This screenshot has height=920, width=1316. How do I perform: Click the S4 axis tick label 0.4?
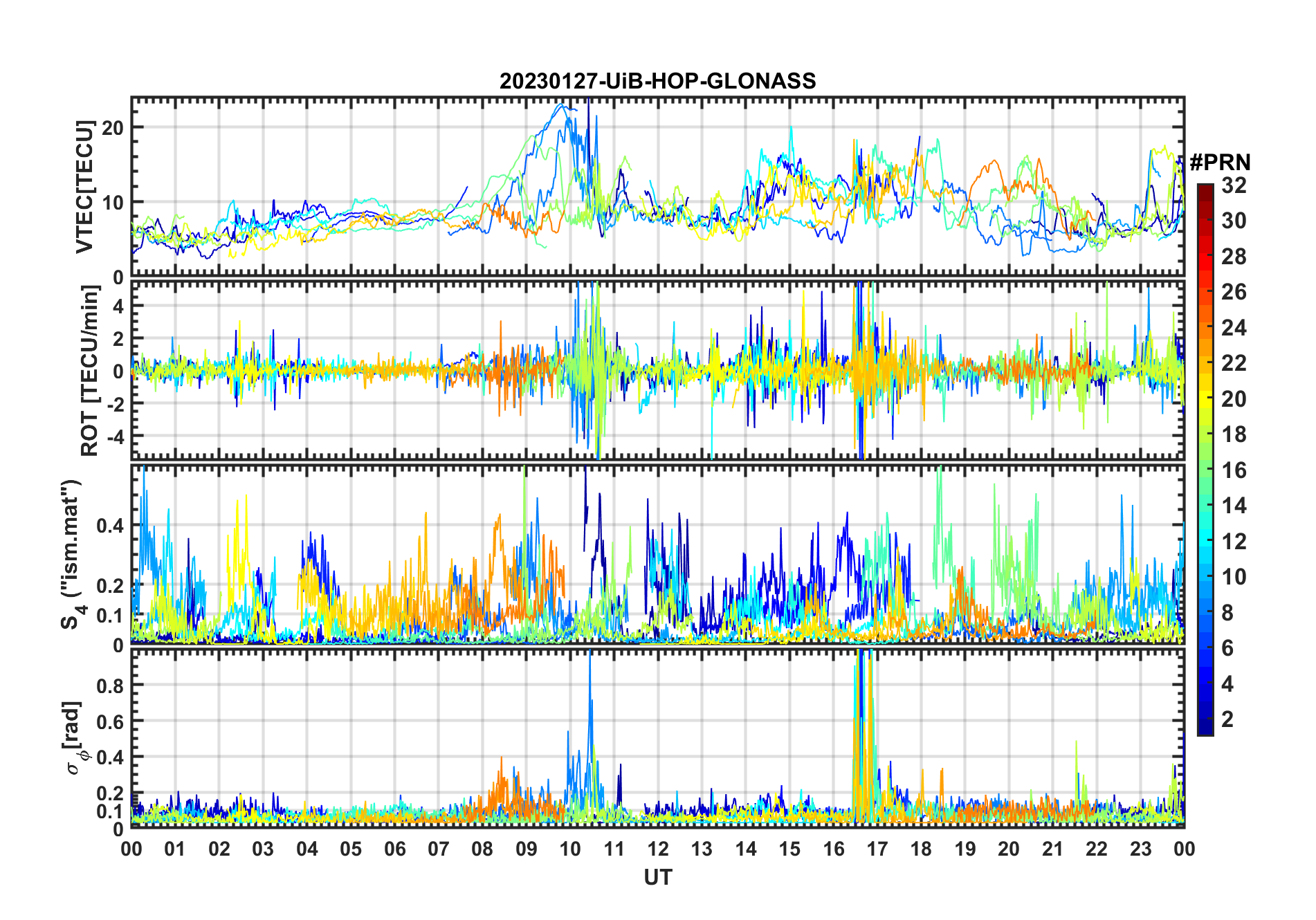(x=110, y=526)
